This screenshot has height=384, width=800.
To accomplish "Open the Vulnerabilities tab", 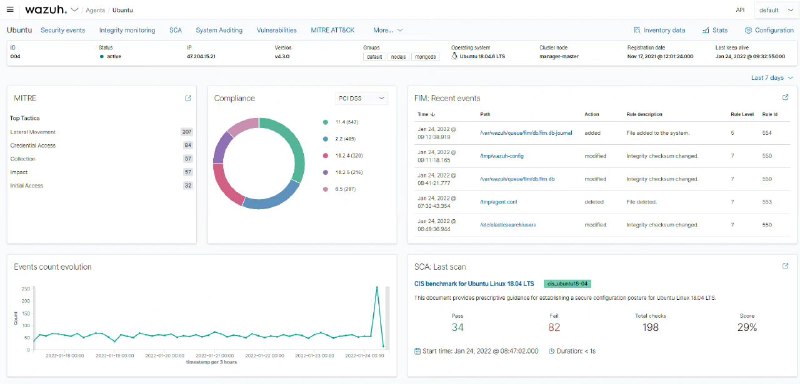I will pyautogui.click(x=277, y=31).
